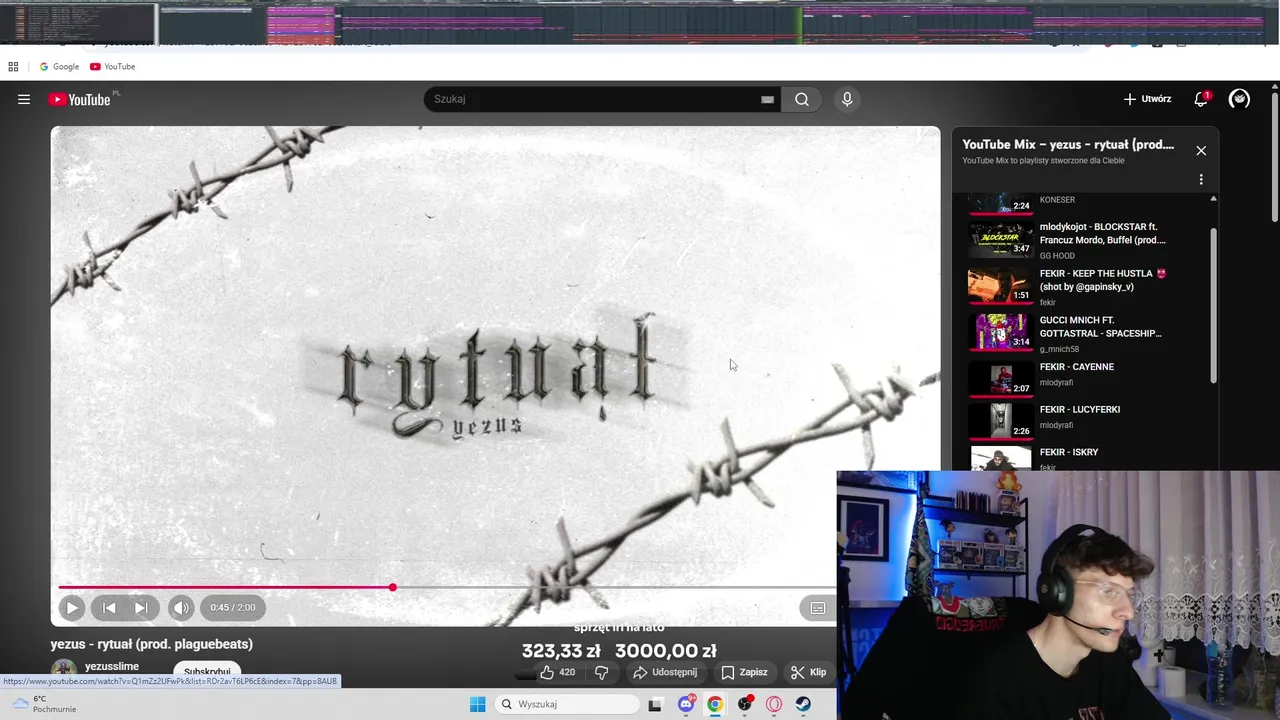Open Steam from the taskbar
This screenshot has width=1280, height=720.
point(803,704)
